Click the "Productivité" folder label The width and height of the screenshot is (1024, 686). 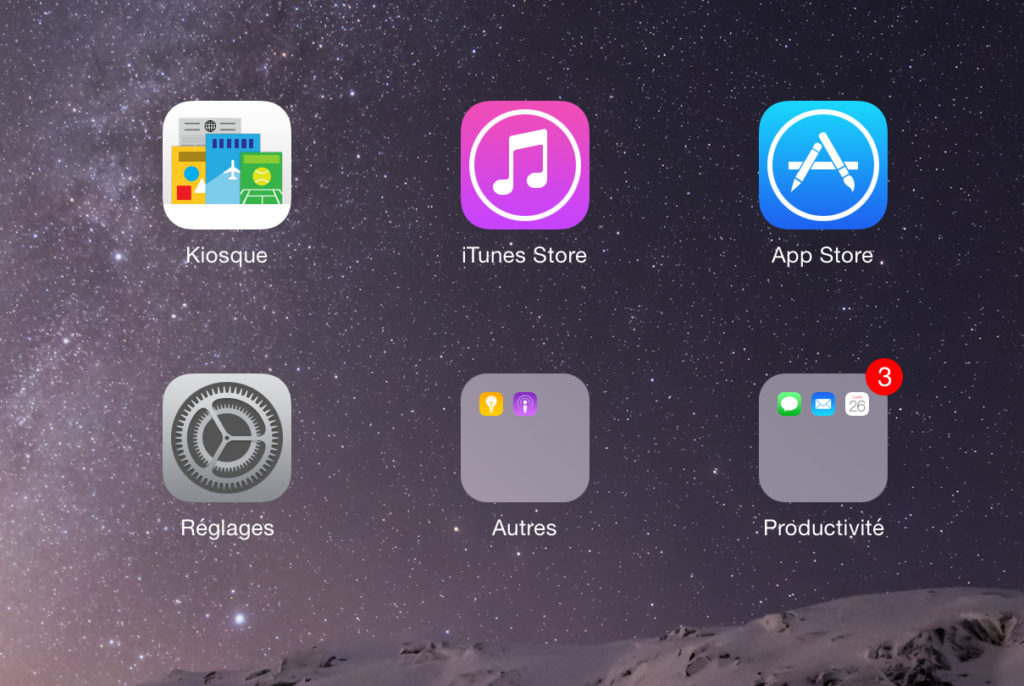[x=824, y=527]
